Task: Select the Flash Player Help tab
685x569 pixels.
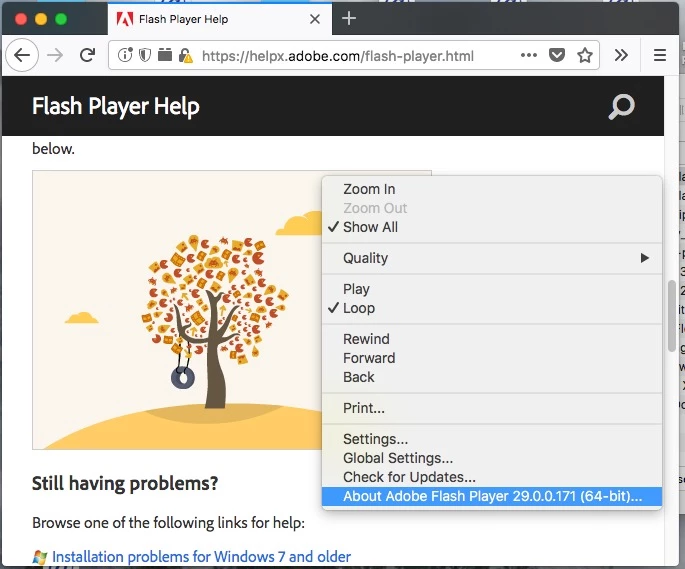Action: 219,19
